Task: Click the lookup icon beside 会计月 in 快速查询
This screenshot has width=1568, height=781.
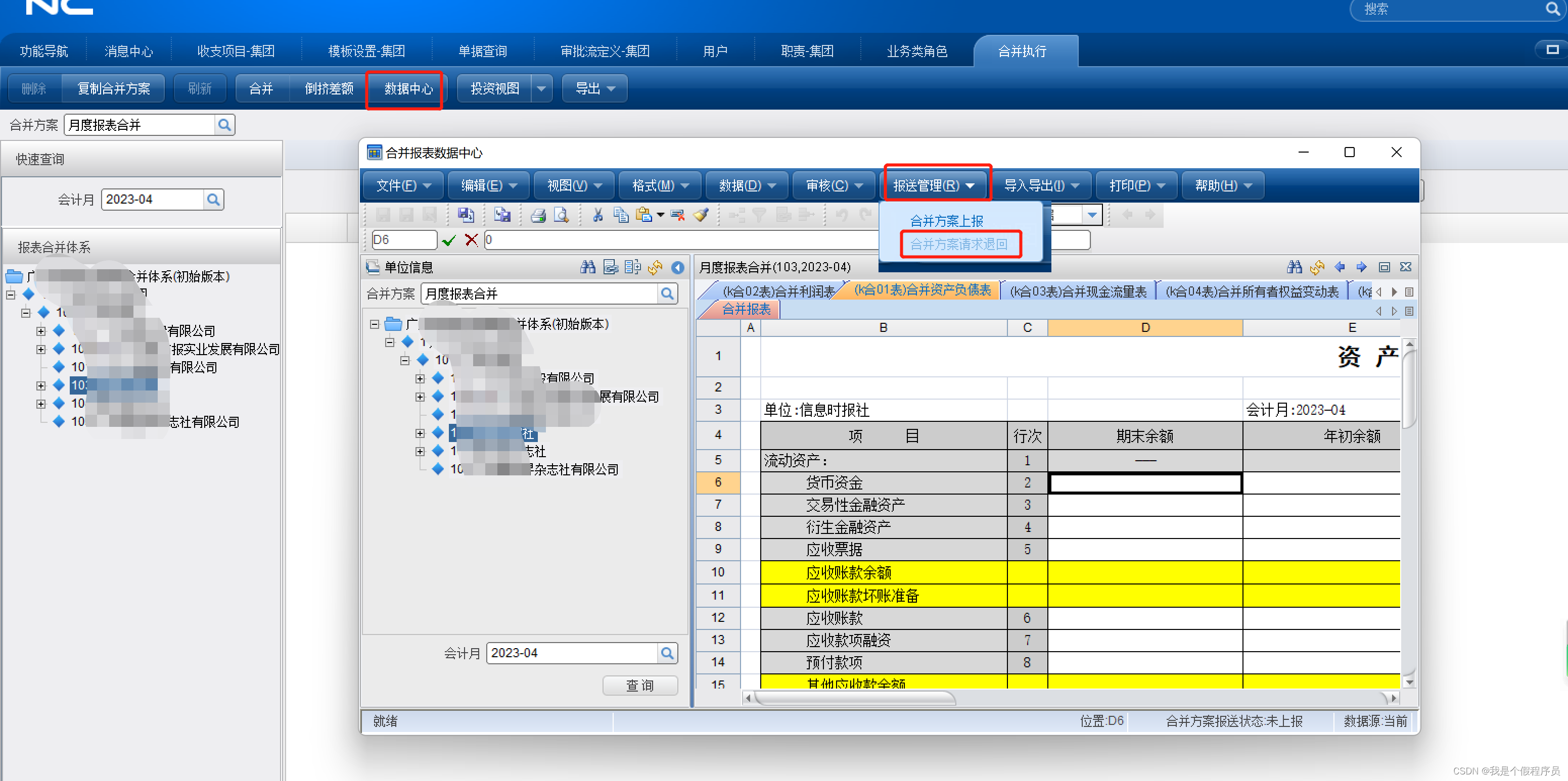Action: pos(213,200)
